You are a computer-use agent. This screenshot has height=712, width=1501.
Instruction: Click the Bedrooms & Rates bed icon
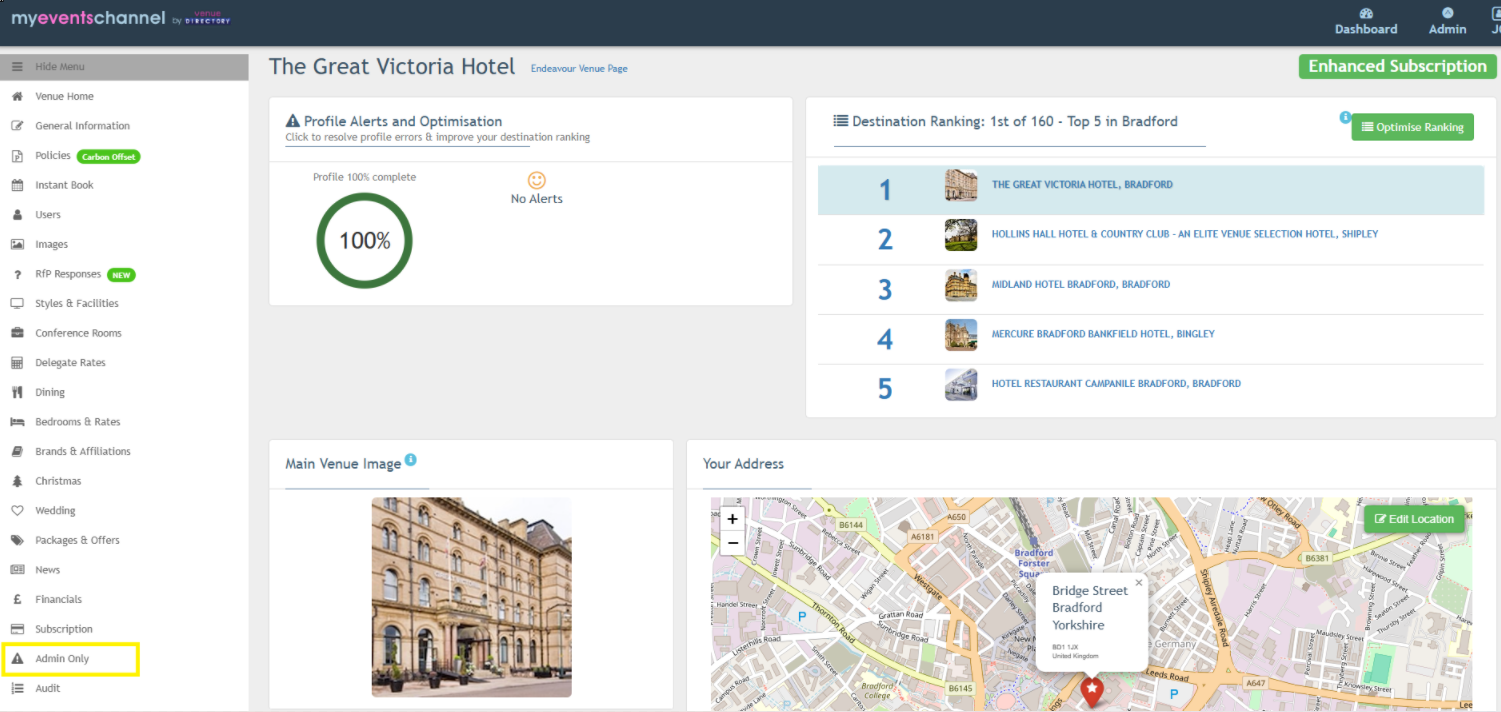tap(17, 422)
